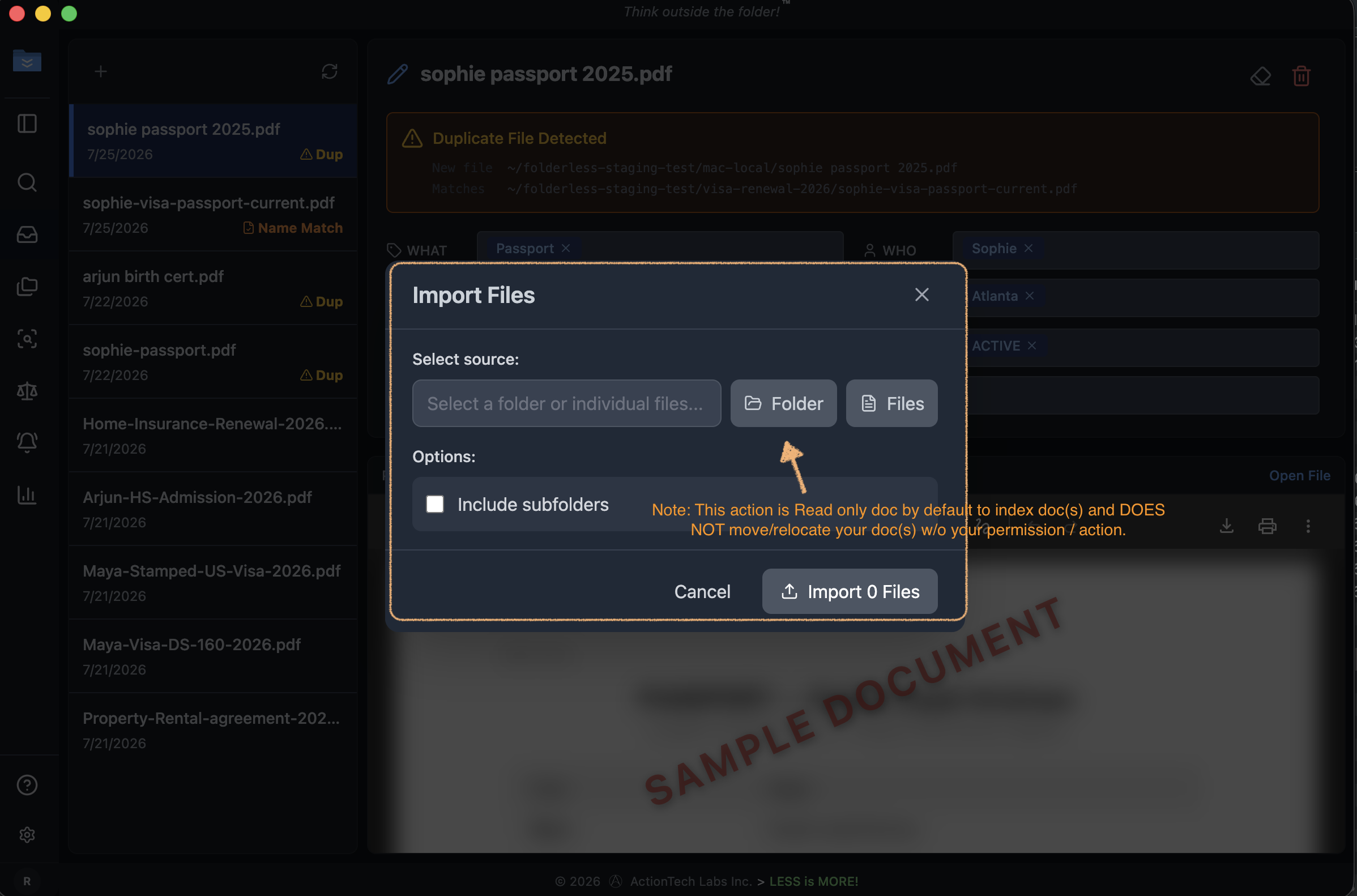Image resolution: width=1357 pixels, height=896 pixels.
Task: Click the refresh list icon
Action: 329,71
